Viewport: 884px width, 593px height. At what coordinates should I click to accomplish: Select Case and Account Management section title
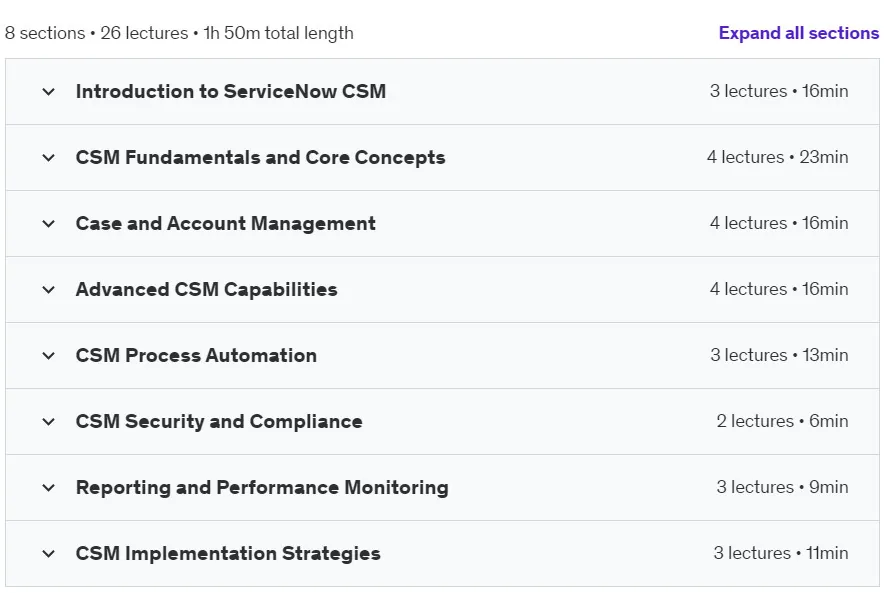[x=226, y=223]
